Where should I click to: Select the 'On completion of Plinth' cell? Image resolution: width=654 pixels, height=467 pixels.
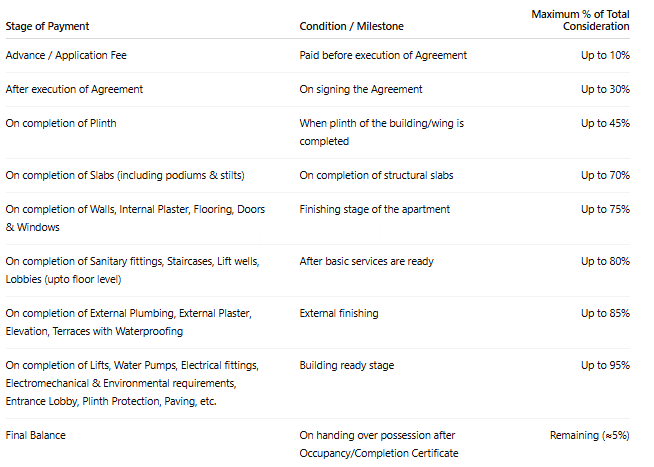[x=60, y=123]
